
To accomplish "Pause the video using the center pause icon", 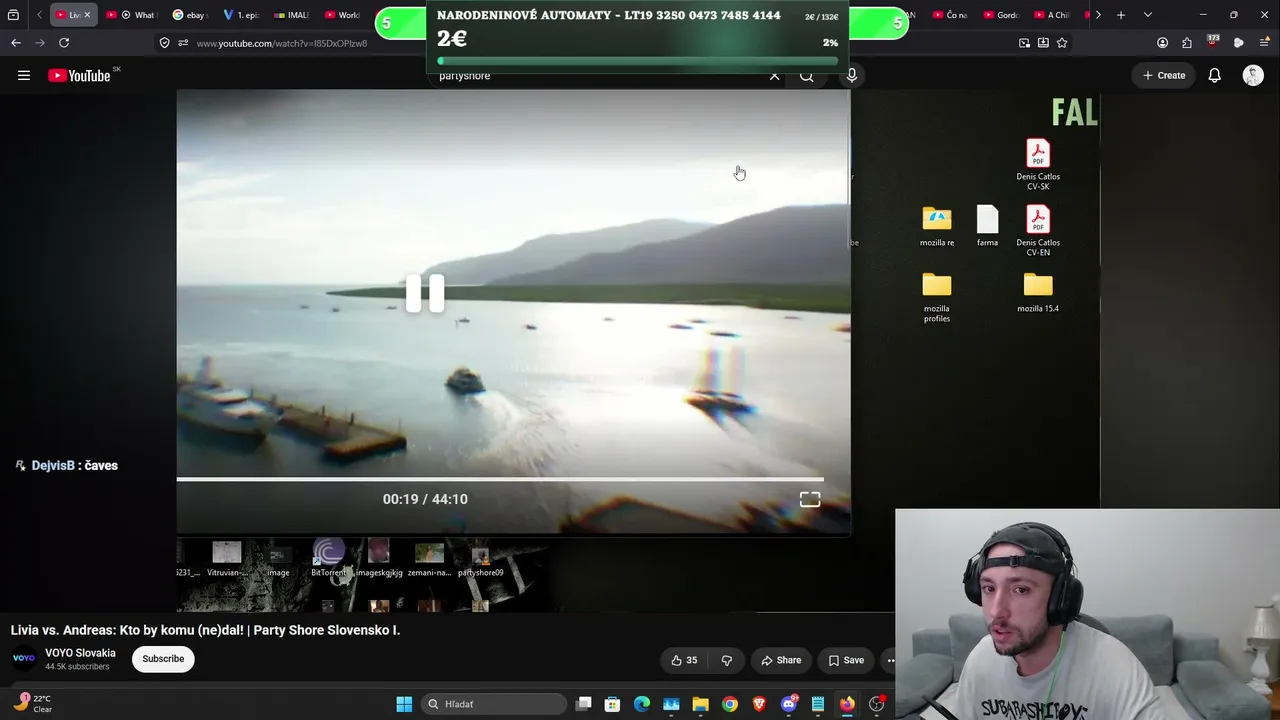I will point(425,293).
